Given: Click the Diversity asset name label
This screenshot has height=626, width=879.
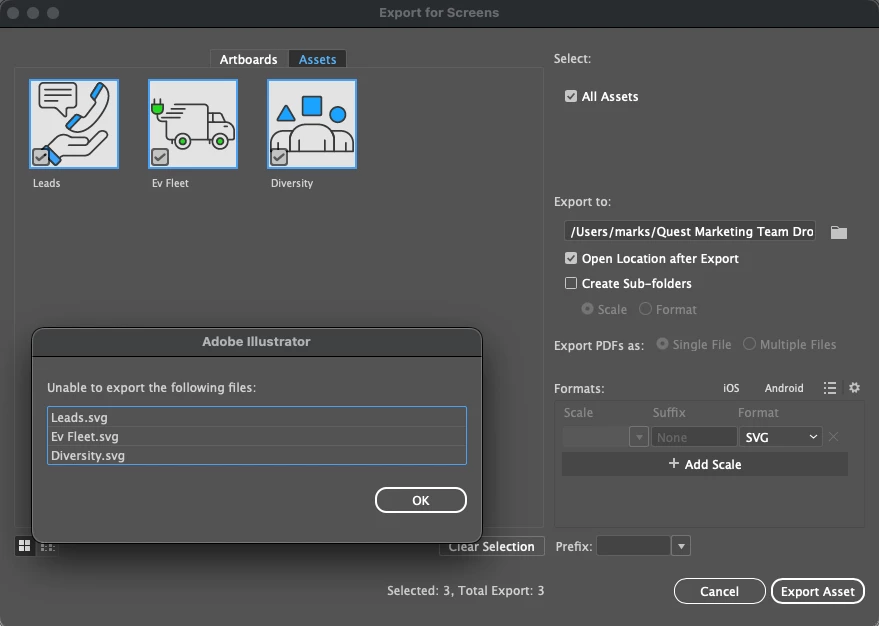Looking at the screenshot, I should 292,183.
